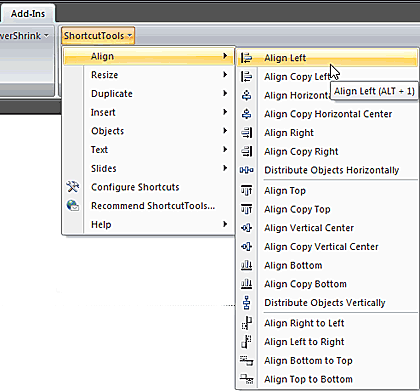
Task: Click the Configure Shortcuts tools icon
Action: point(73,187)
